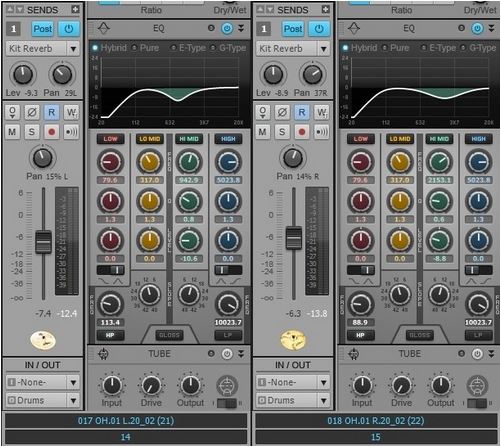
Task: Click Tube clipping LED on OH.01 L
Action: tap(211, 354)
